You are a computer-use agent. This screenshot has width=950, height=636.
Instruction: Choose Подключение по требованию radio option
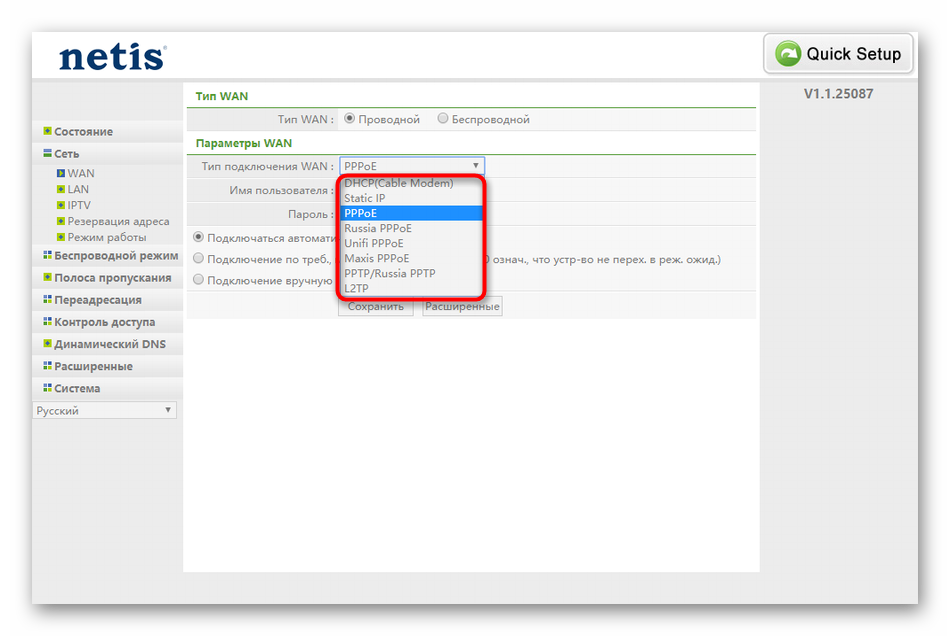tap(198, 259)
